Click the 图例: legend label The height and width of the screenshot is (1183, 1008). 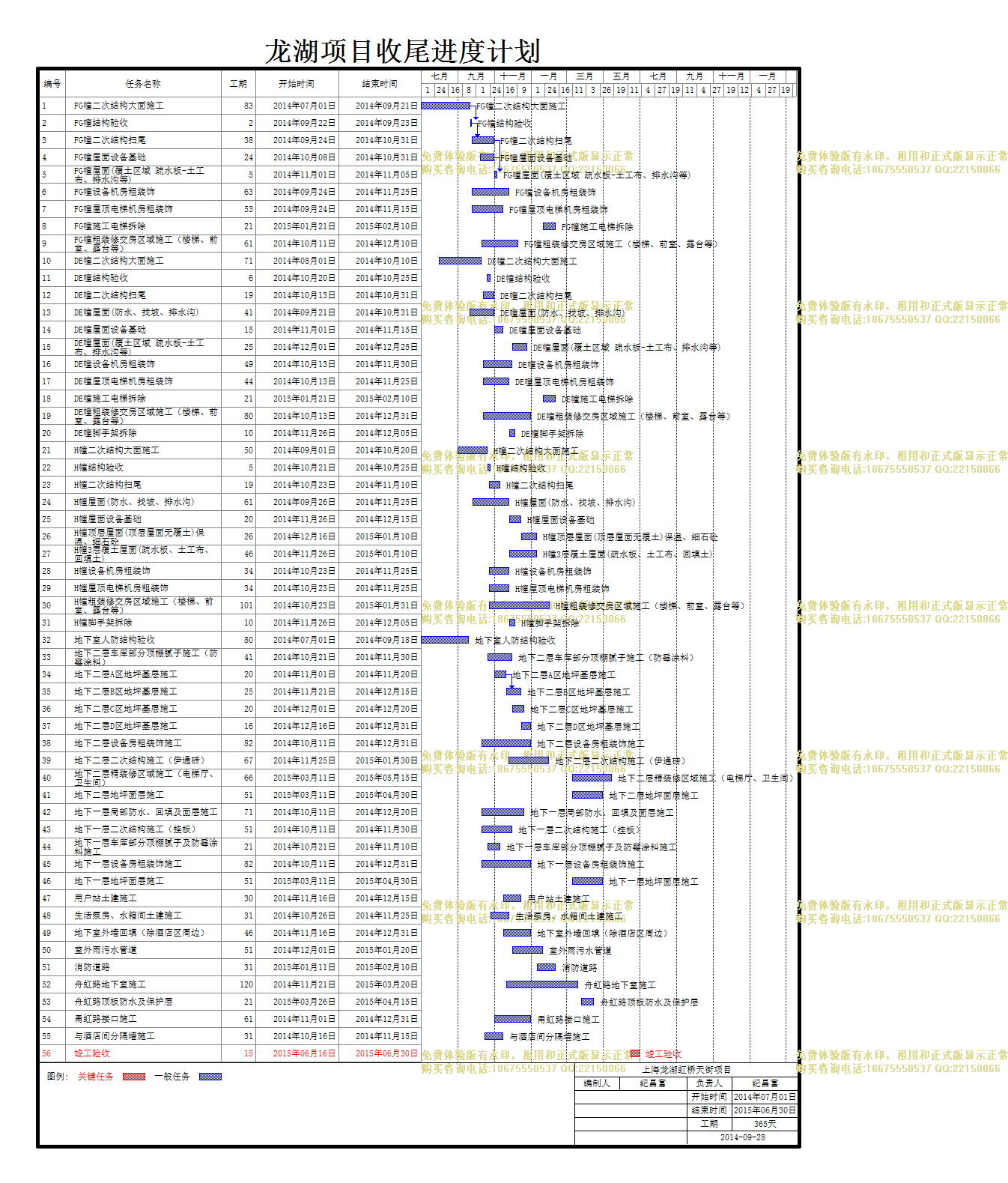pos(58,1077)
